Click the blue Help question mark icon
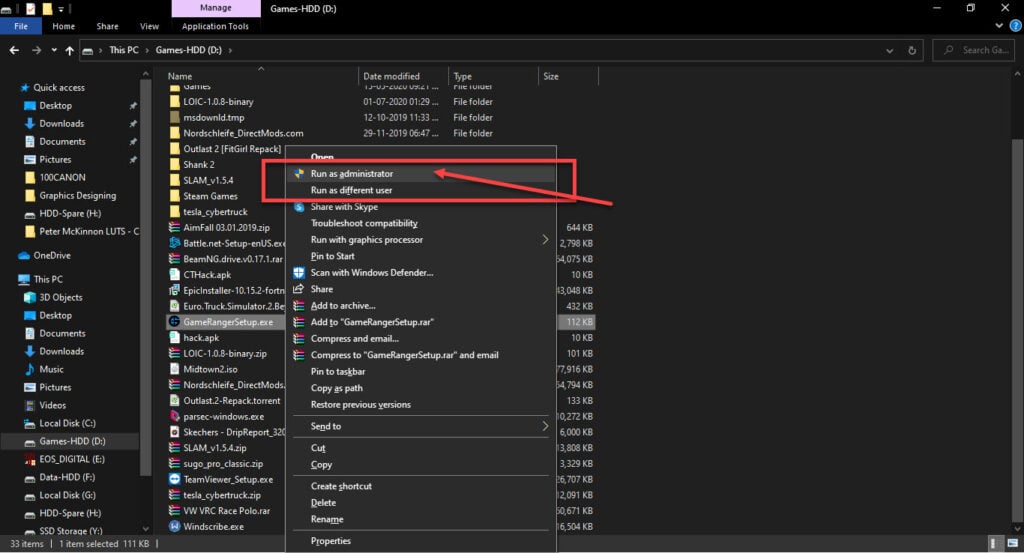This screenshot has width=1024, height=553. pos(1016,26)
